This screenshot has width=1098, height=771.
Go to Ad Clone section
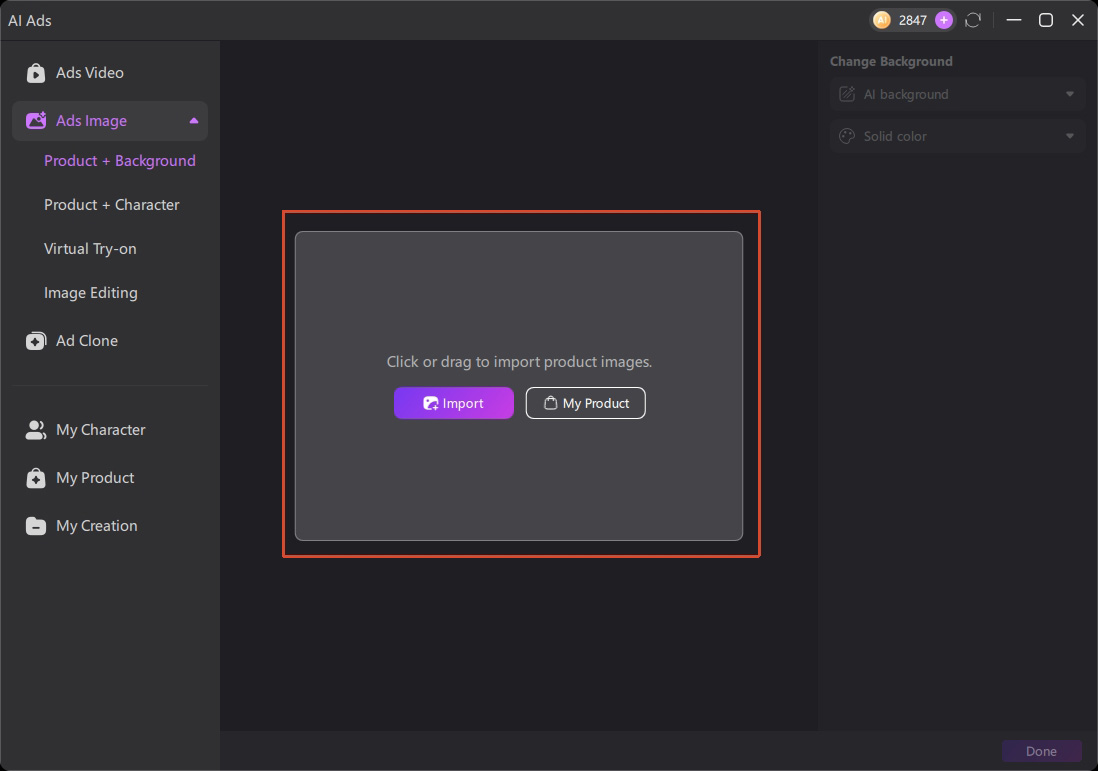[110, 341]
